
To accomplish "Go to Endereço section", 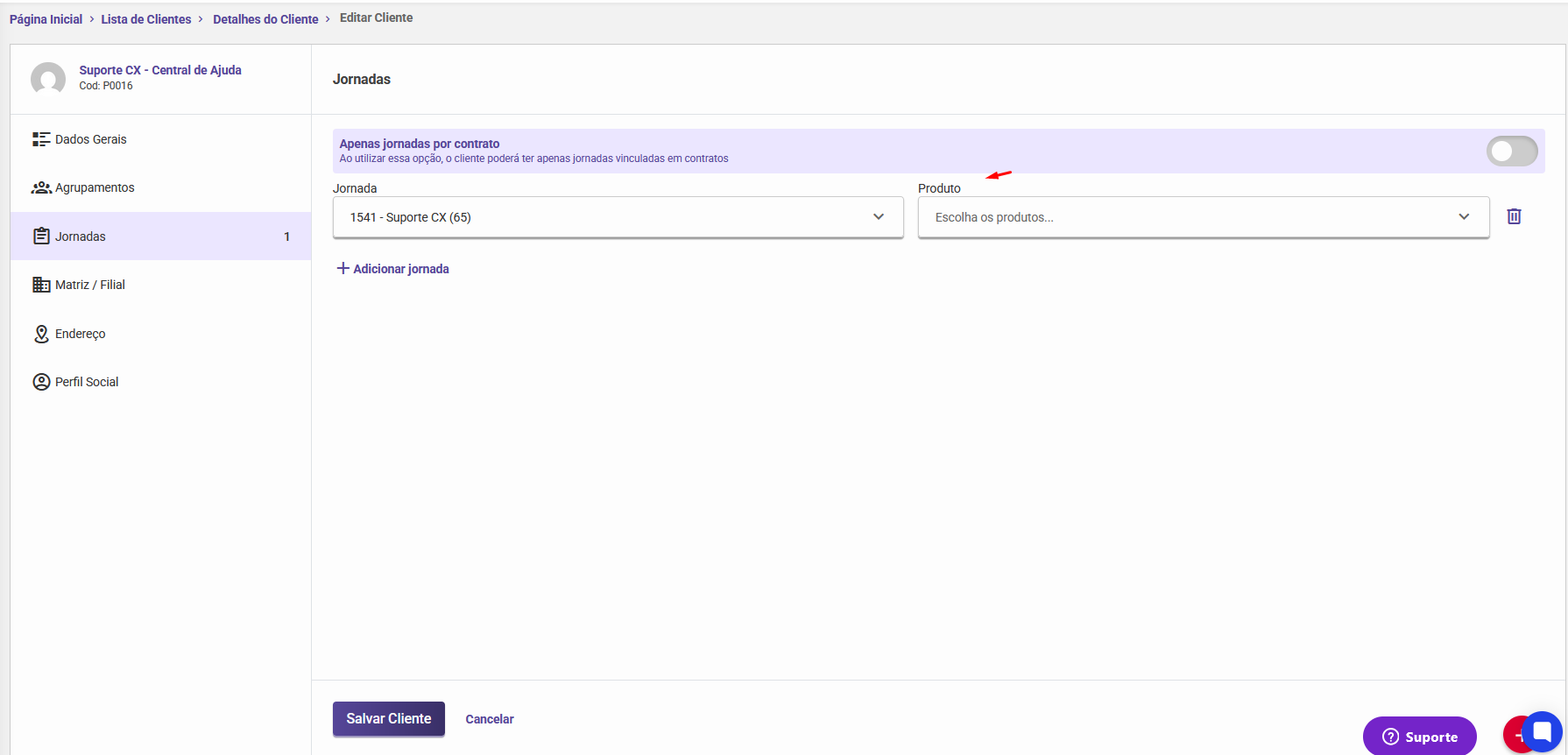I will pos(161,334).
